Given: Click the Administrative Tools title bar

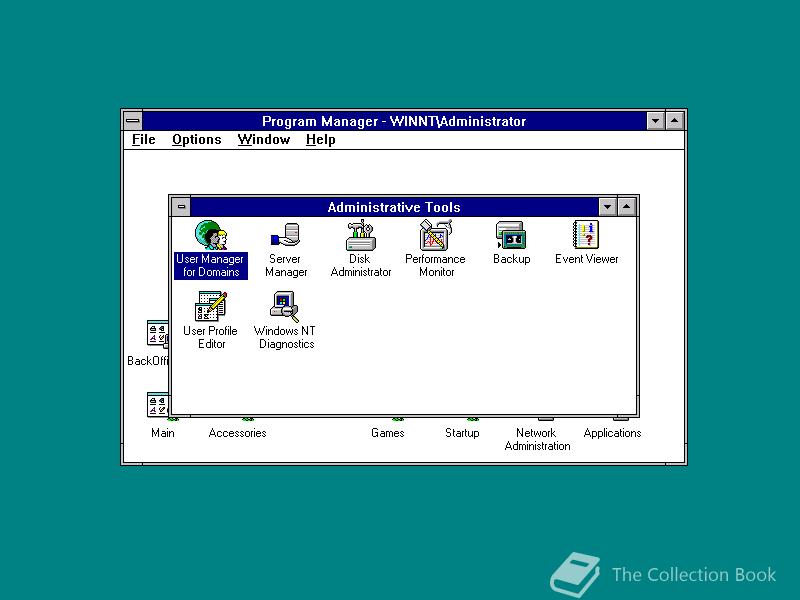Looking at the screenshot, I should click(x=394, y=207).
